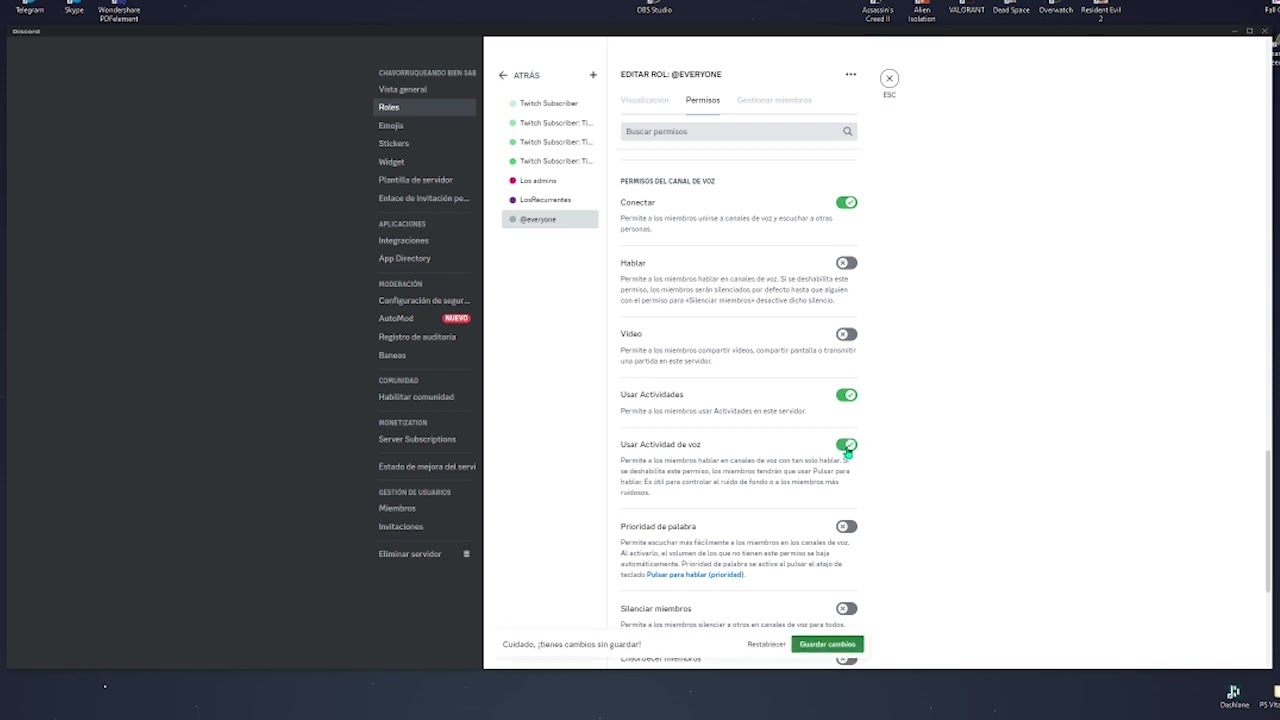Open Alien Isolation desktop shortcut
This screenshot has width=1280, height=720.
922,11
